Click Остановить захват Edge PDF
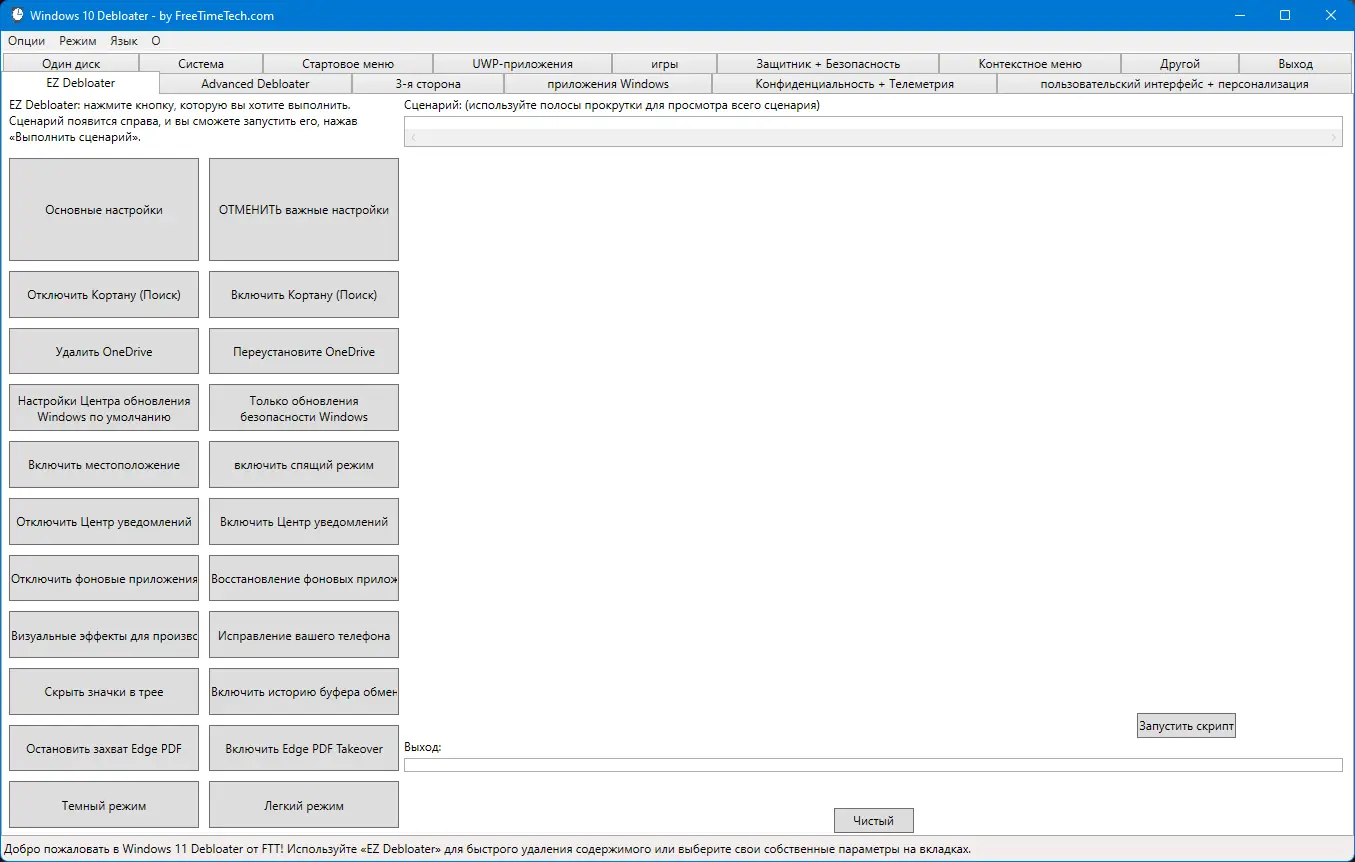Screen dimensions: 1355x862 [104, 748]
